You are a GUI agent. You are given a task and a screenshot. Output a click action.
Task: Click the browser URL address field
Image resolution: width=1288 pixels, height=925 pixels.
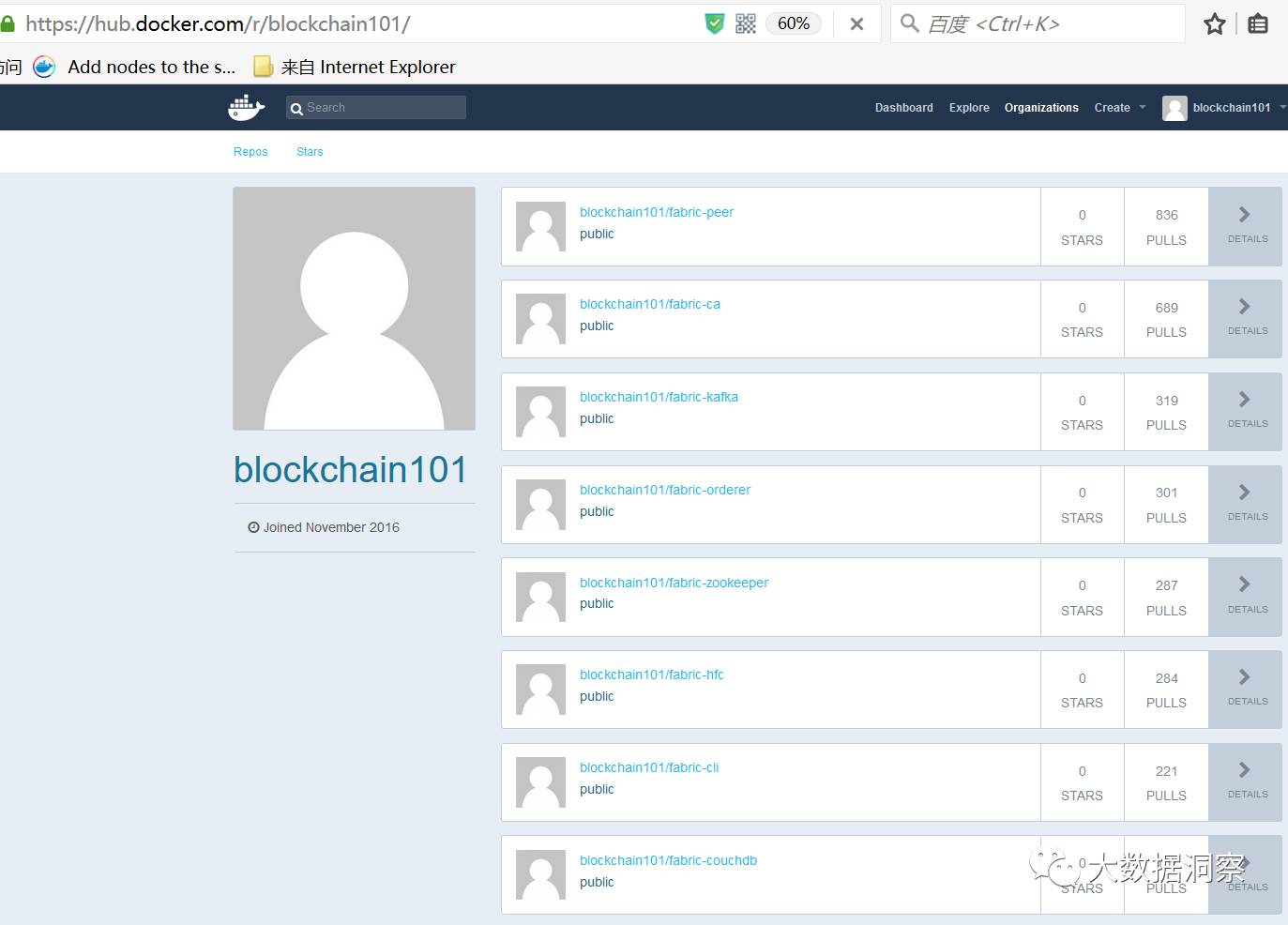[x=356, y=23]
